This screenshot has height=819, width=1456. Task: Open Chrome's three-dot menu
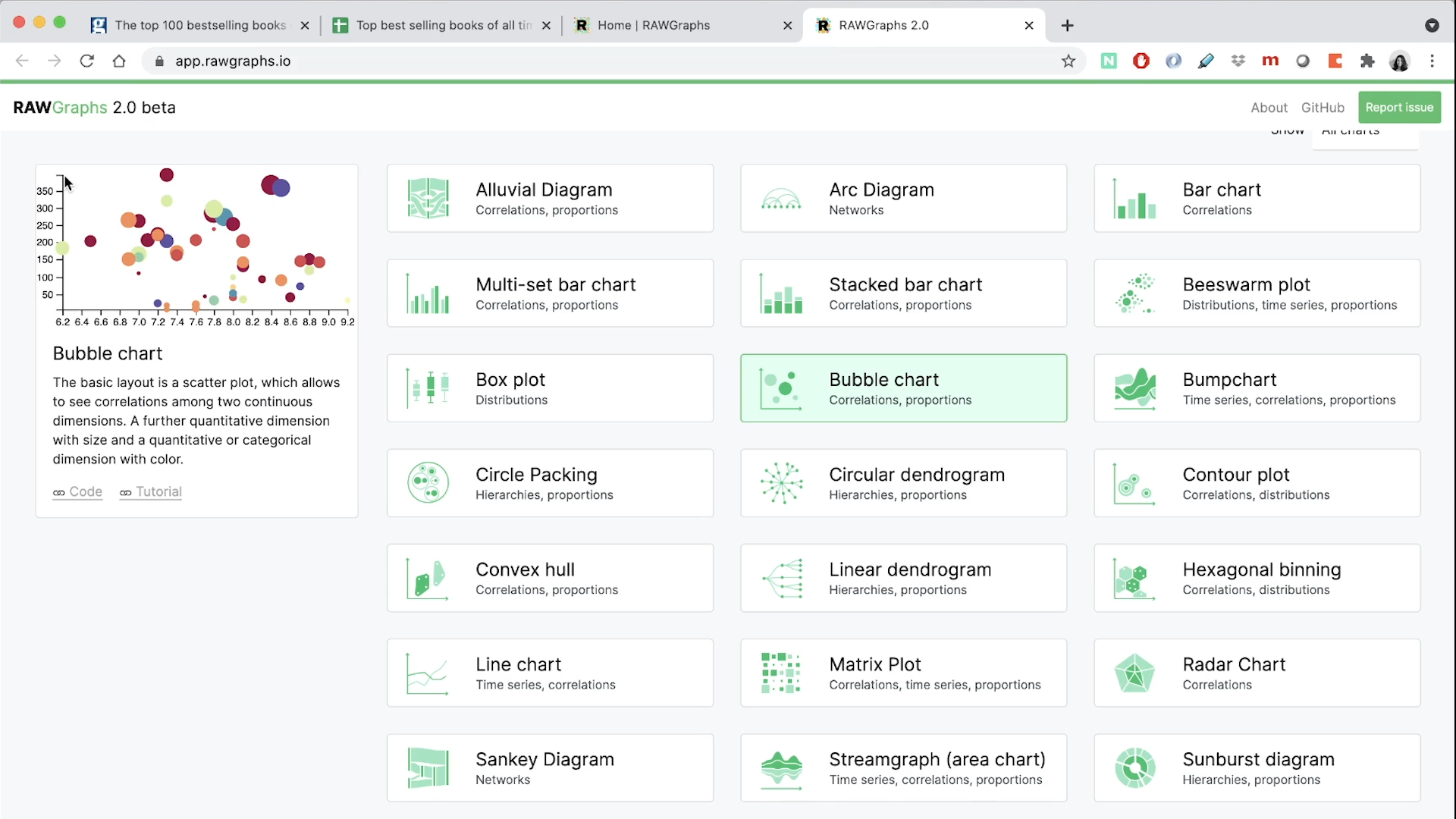click(x=1432, y=61)
